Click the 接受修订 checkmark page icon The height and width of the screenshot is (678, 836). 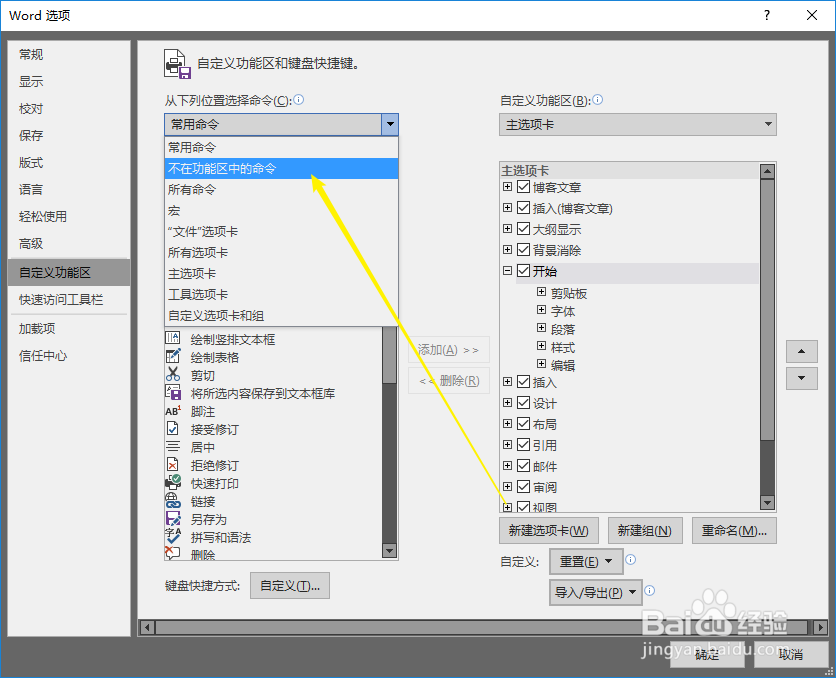point(173,429)
